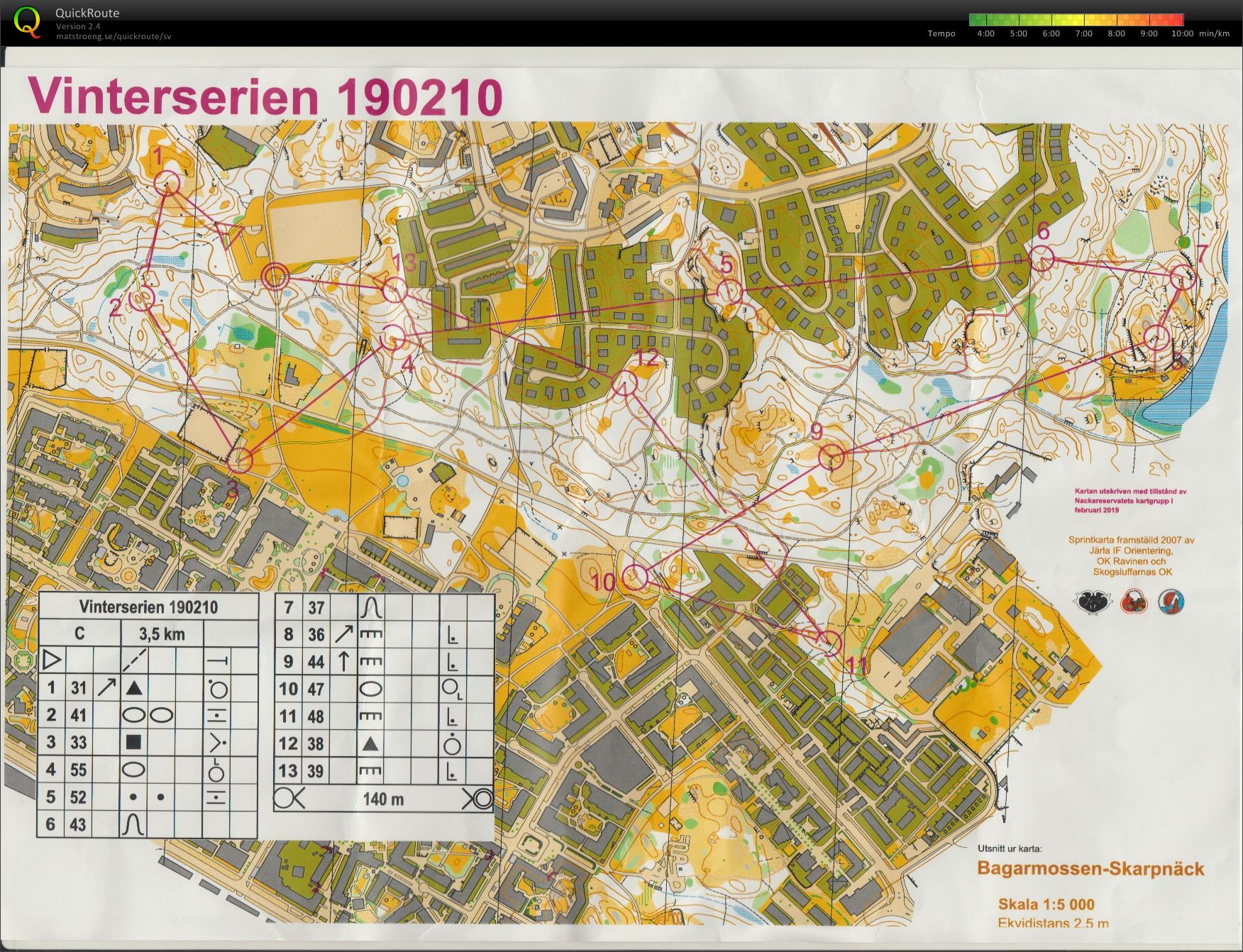Select control circle 6 on the map
Viewport: 1243px width, 952px height.
pos(1041,258)
